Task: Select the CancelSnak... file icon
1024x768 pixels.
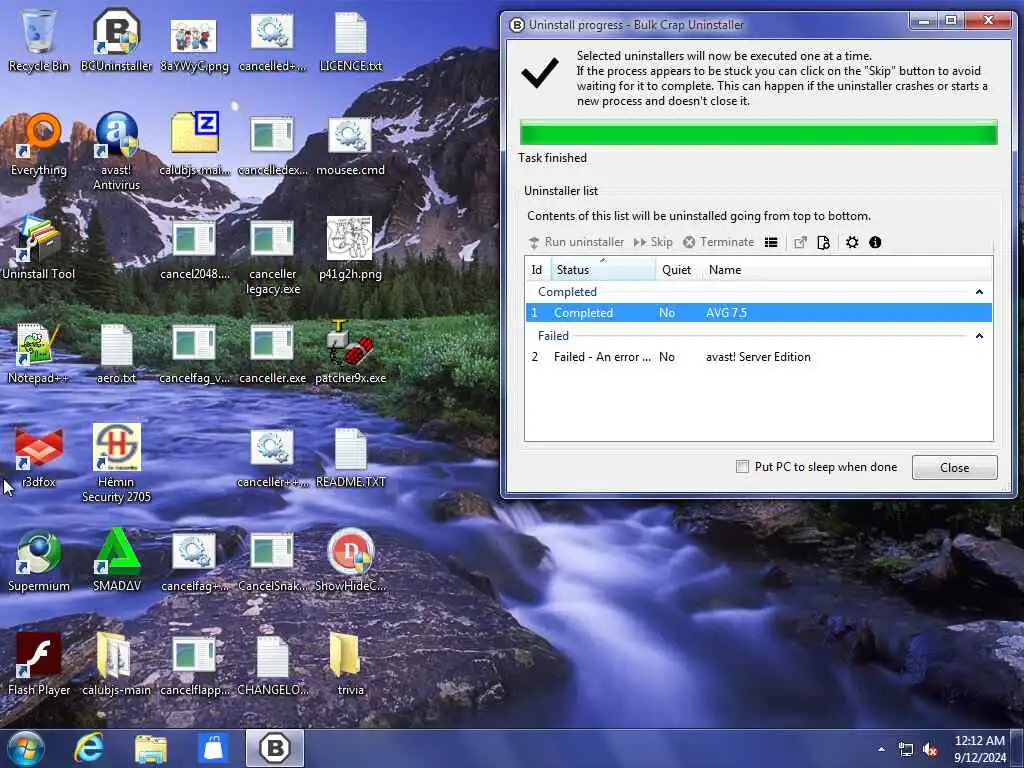Action: 272,563
